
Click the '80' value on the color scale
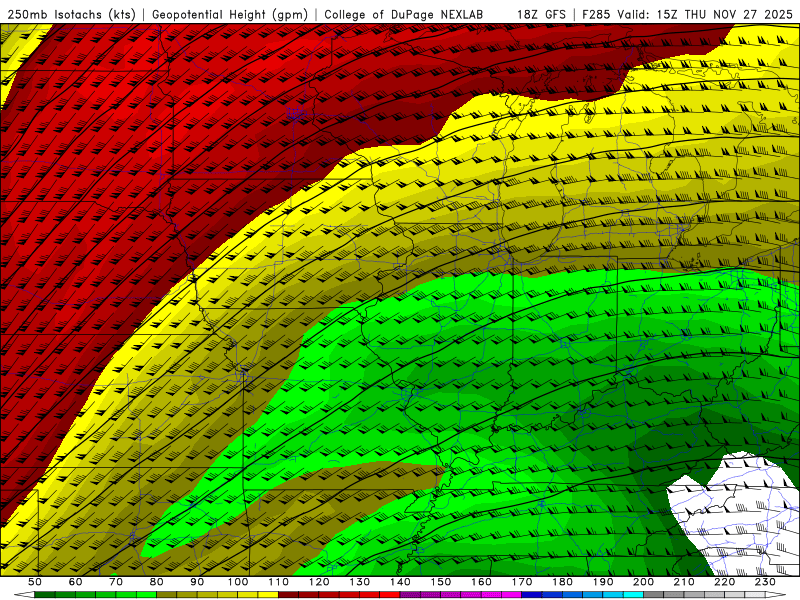[157, 582]
